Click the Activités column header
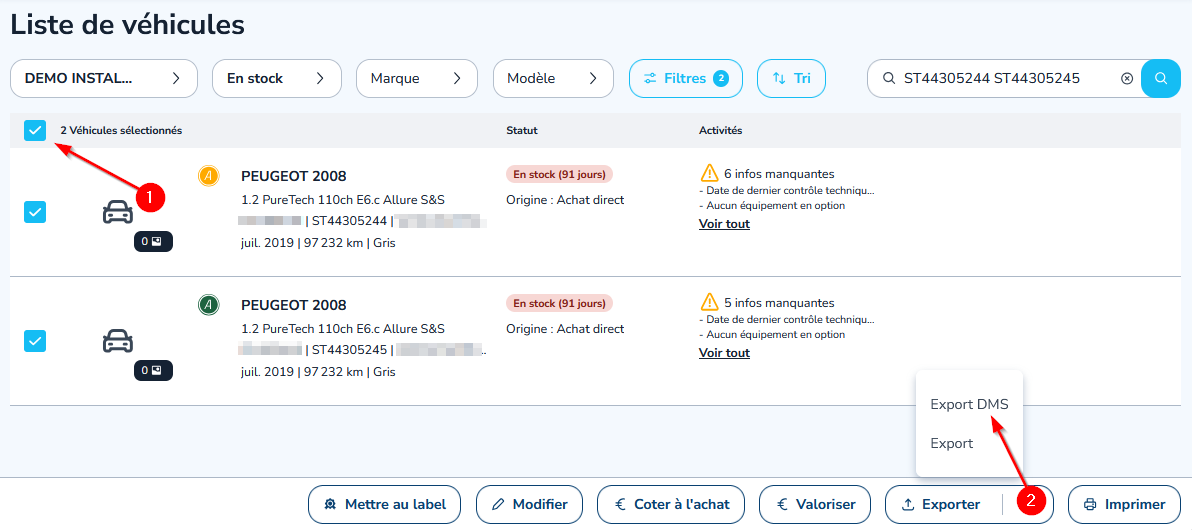The width and height of the screenshot is (1192, 530). coord(721,131)
